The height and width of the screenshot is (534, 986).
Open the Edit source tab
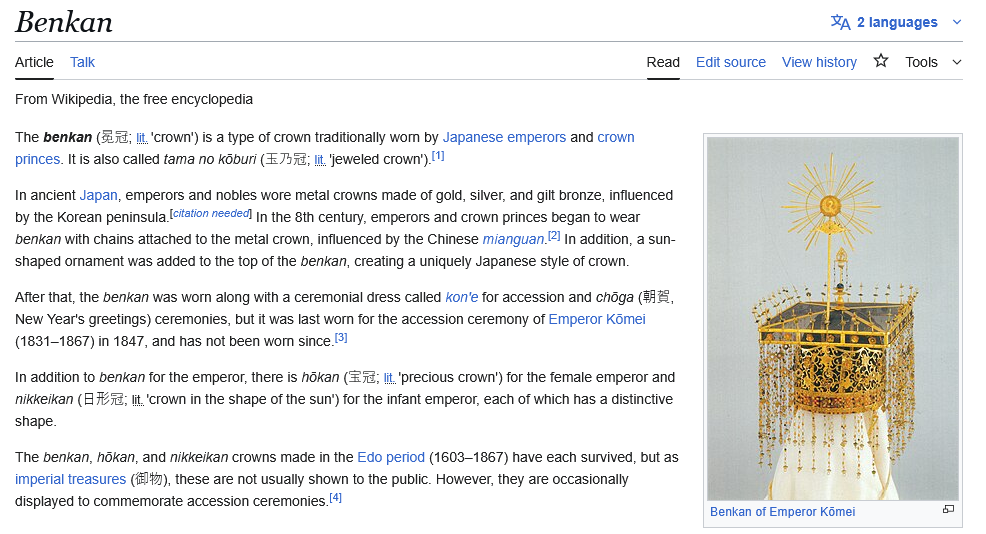731,62
